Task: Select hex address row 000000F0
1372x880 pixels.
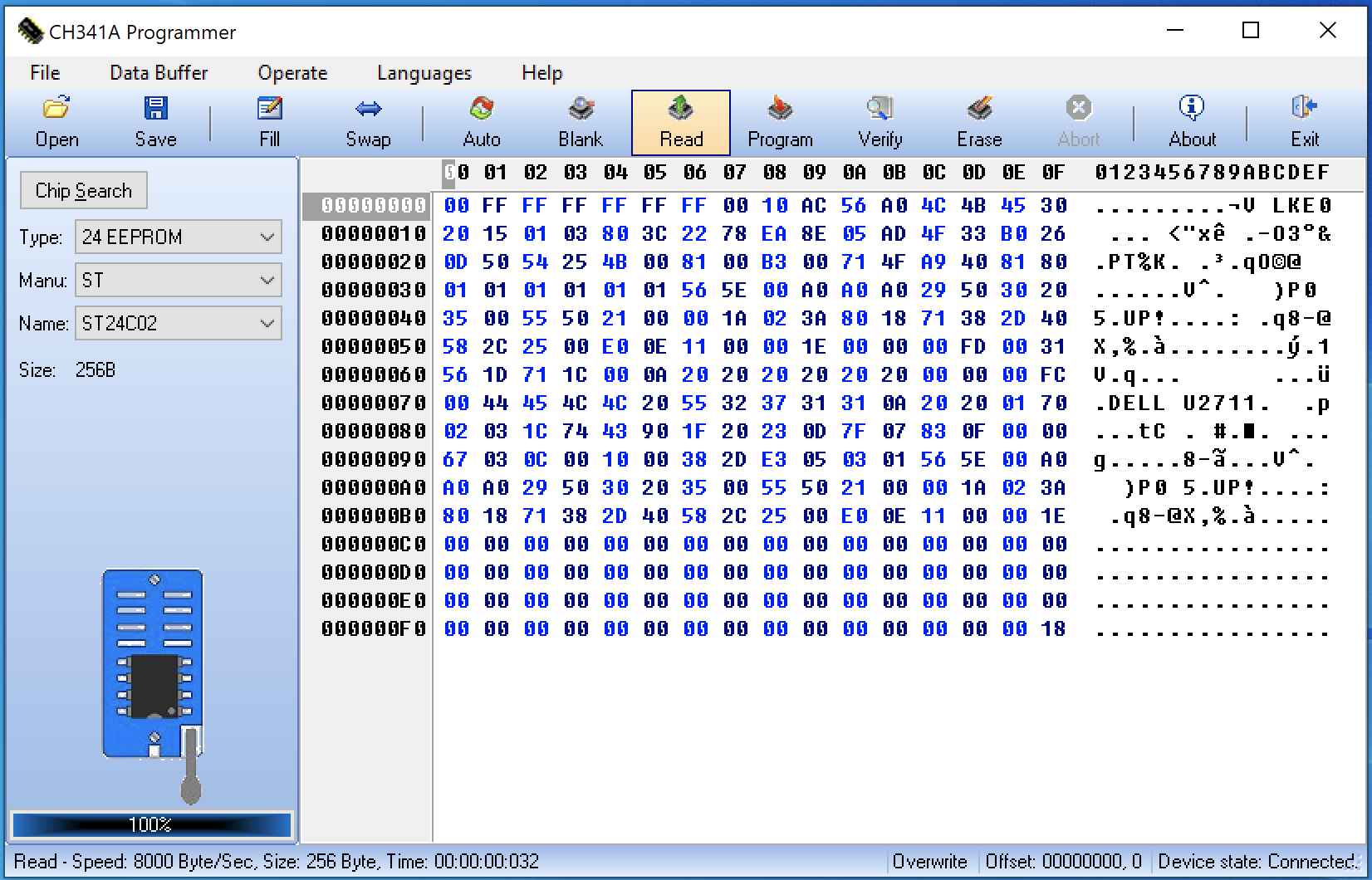Action: point(374,628)
